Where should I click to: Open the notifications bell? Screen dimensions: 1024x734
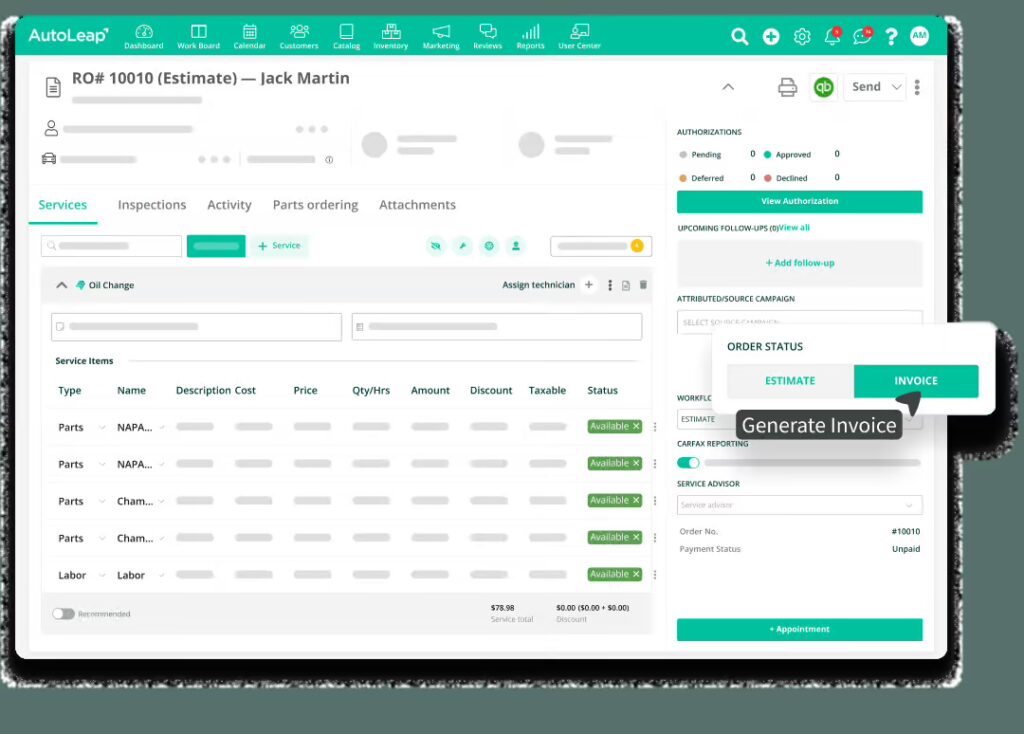(x=832, y=35)
